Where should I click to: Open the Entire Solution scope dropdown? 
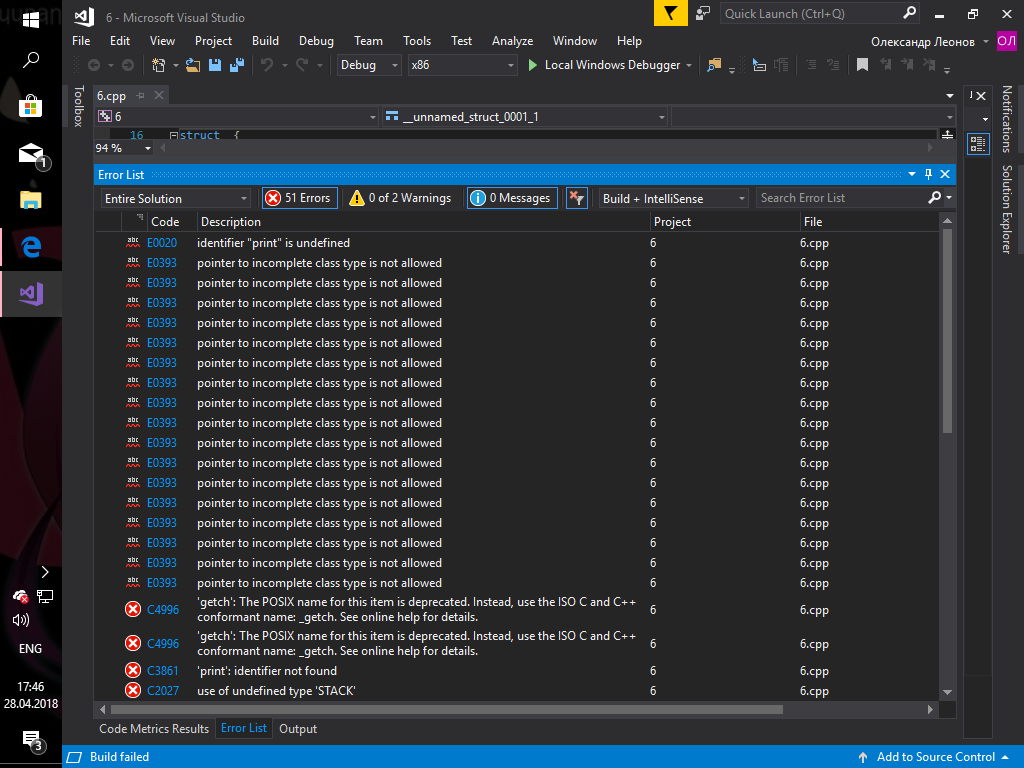tap(175, 198)
